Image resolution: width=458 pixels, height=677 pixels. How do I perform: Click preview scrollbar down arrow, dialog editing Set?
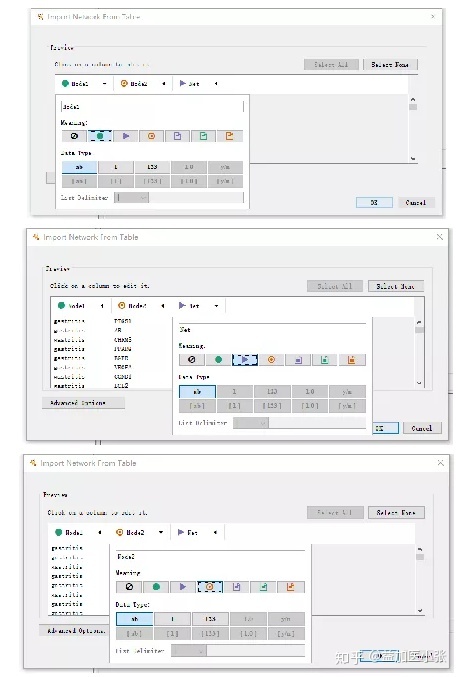[x=419, y=383]
